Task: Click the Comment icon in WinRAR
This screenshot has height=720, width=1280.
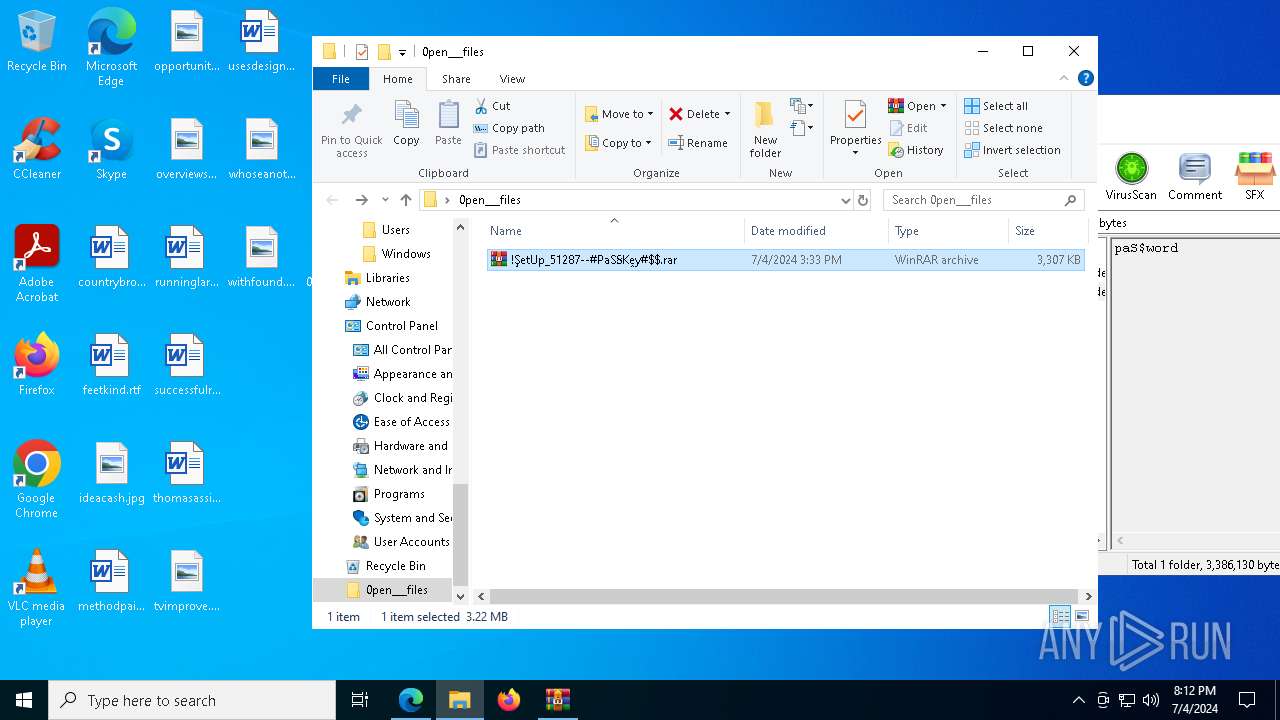Action: tap(1195, 168)
